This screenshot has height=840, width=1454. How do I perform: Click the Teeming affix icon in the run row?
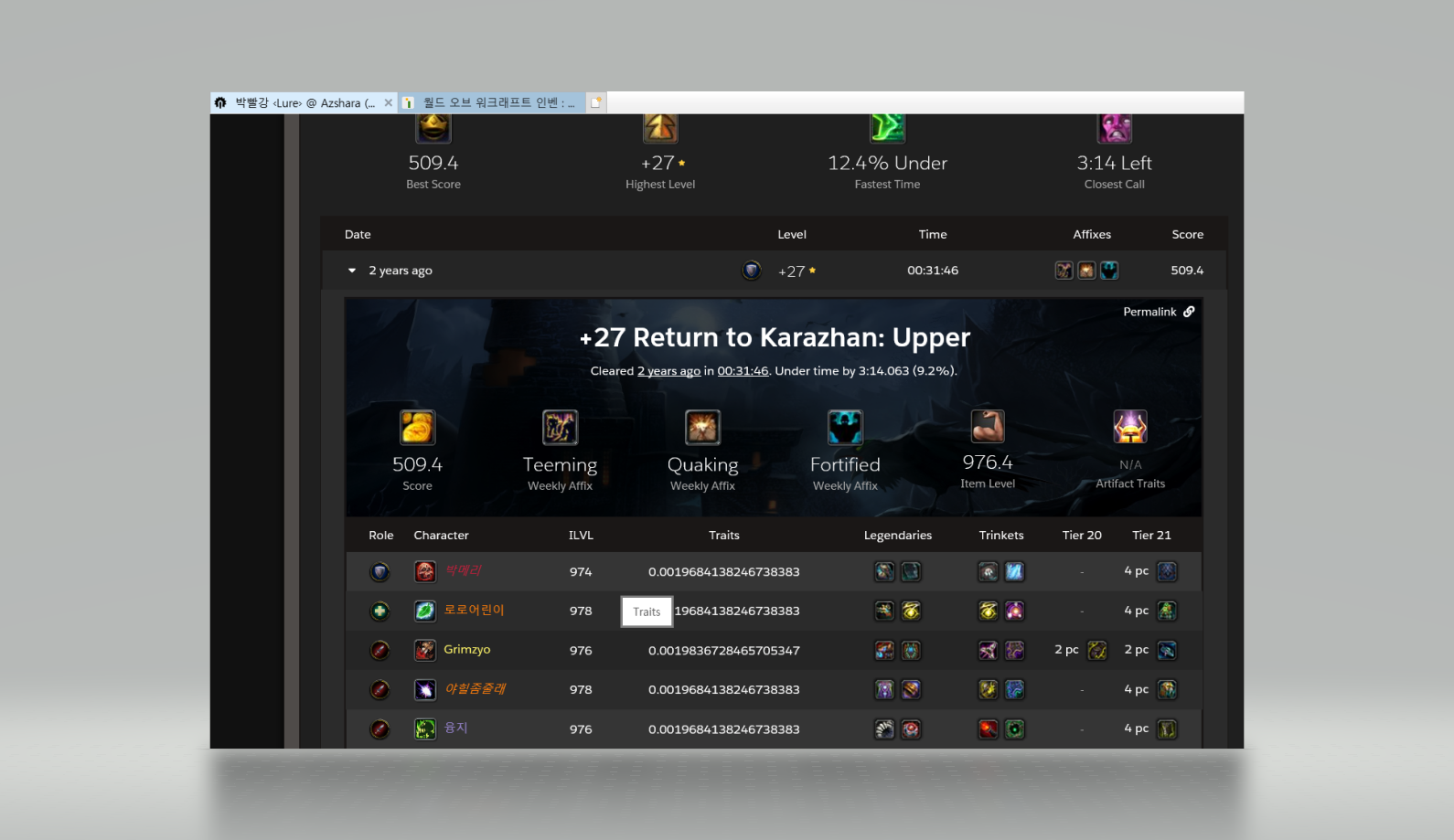1064,271
